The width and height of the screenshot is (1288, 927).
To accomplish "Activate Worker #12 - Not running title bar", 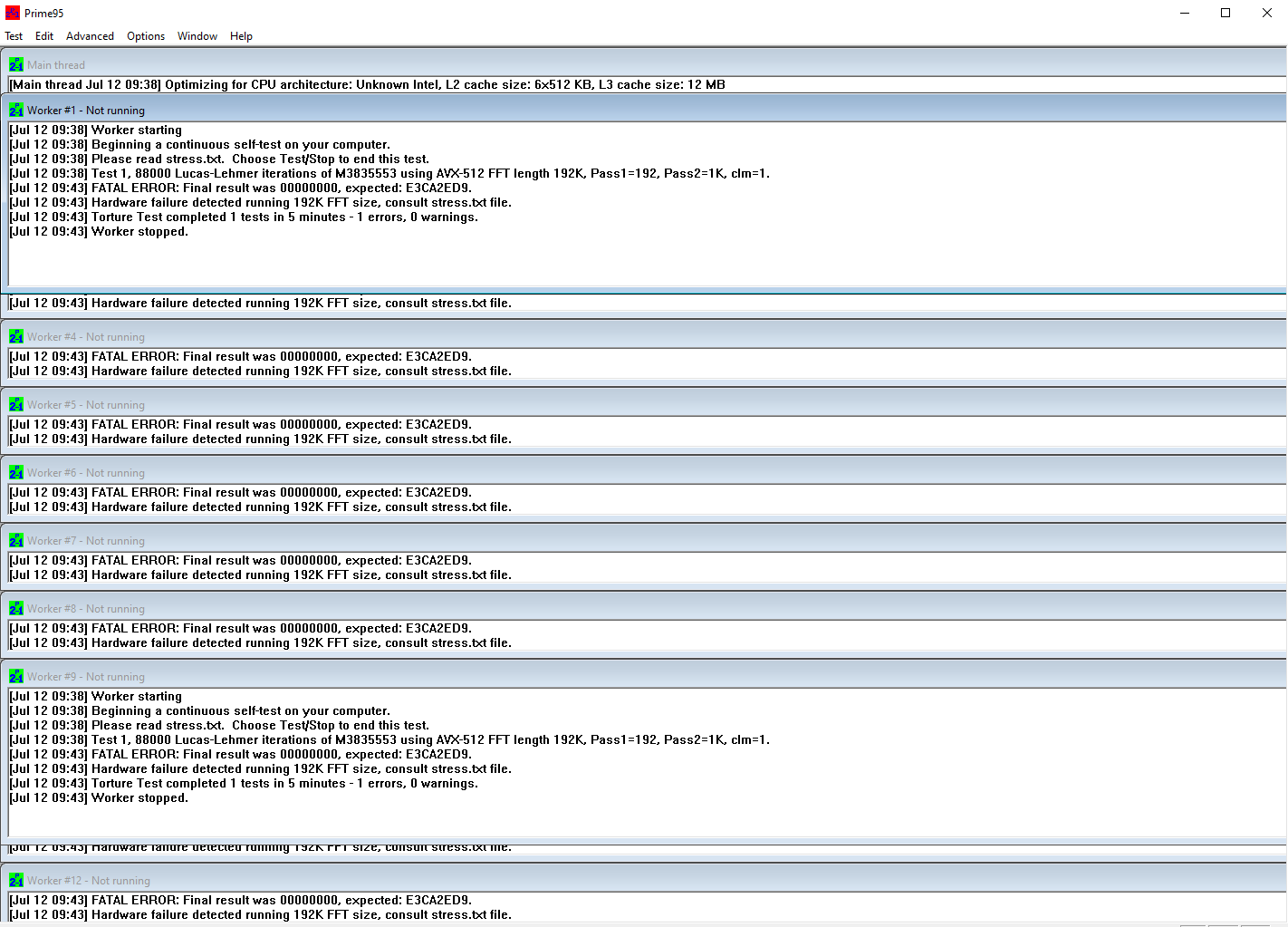I will [x=645, y=880].
